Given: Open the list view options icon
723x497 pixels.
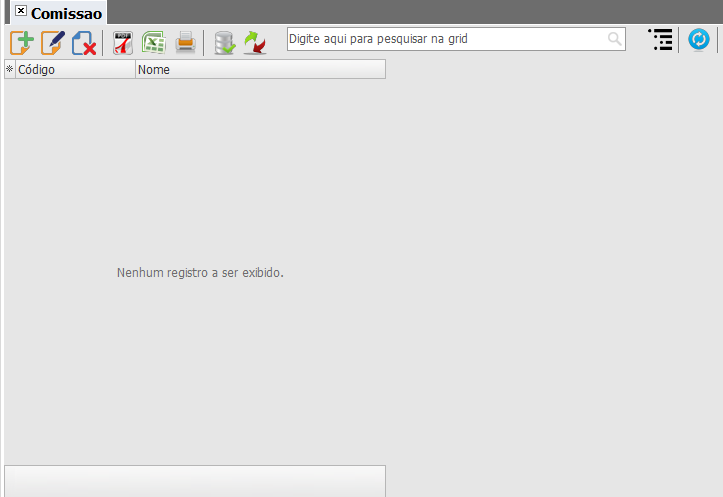Looking at the screenshot, I should click(x=660, y=40).
